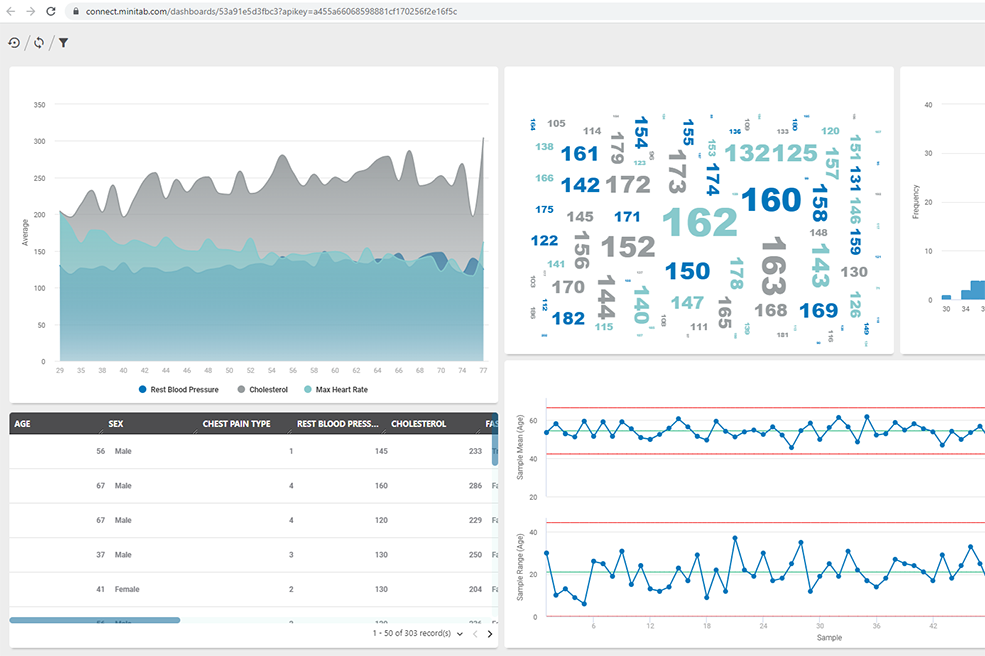Refresh the dashboard data
Screen dimensions: 985x656
pyautogui.click(x=38, y=43)
